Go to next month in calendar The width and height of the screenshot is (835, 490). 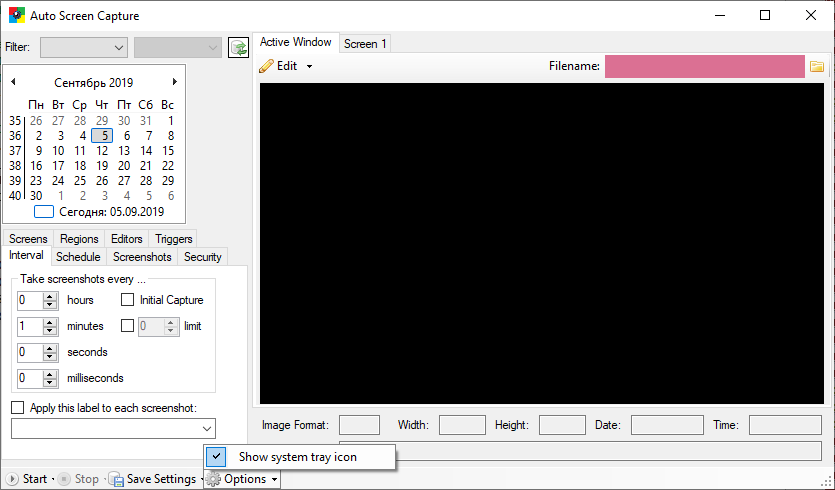(x=175, y=81)
